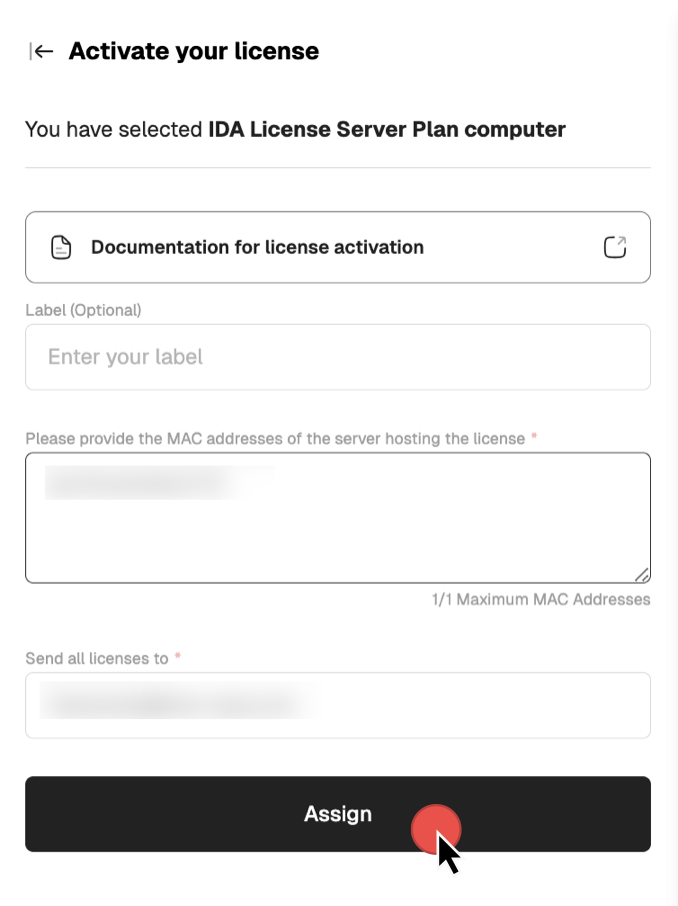Viewport: 678px width, 906px height.
Task: Click the red asterisk after Send all licenses to
Action: click(178, 657)
